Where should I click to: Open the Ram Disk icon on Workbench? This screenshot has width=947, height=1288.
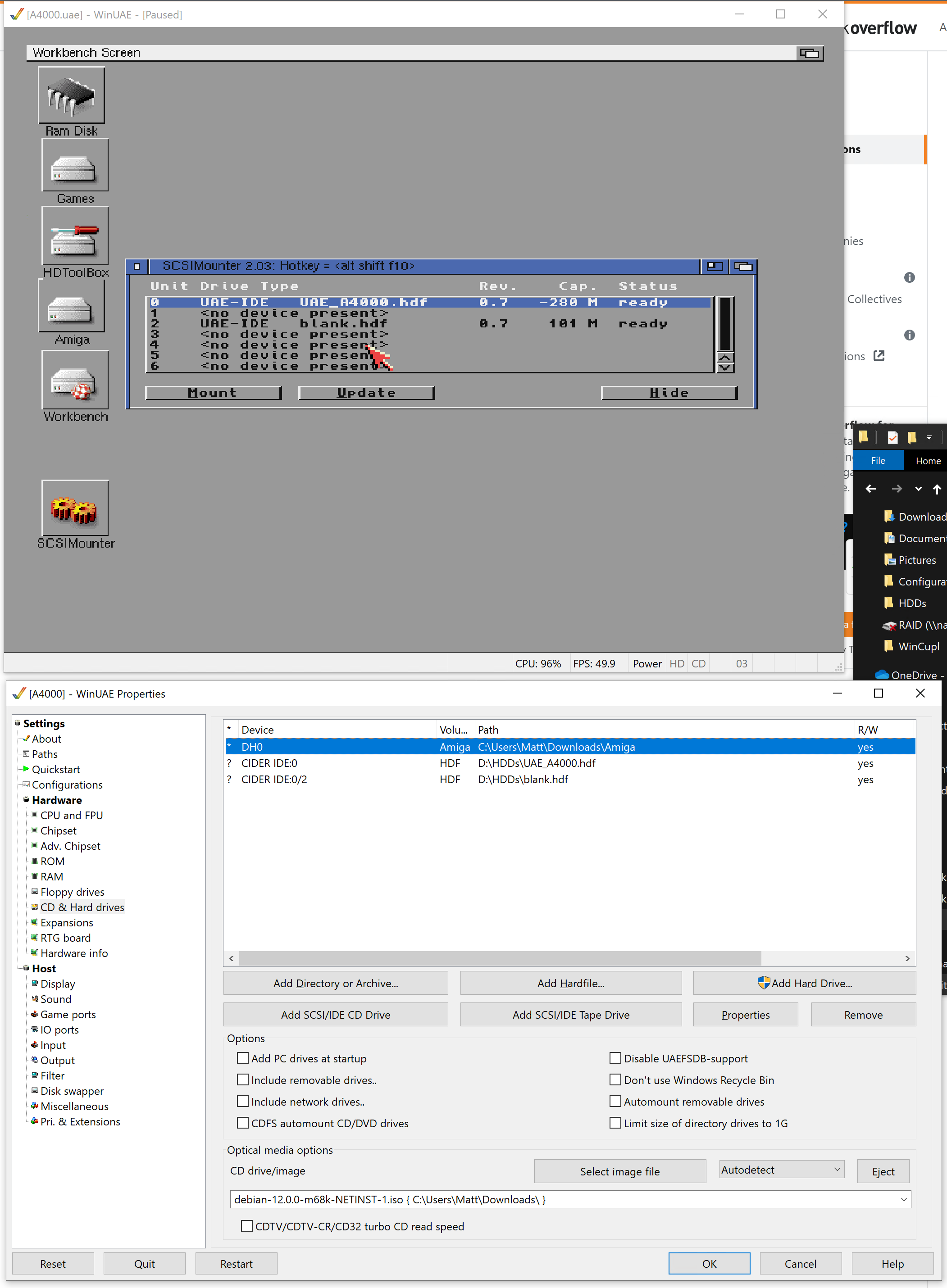coord(72,95)
